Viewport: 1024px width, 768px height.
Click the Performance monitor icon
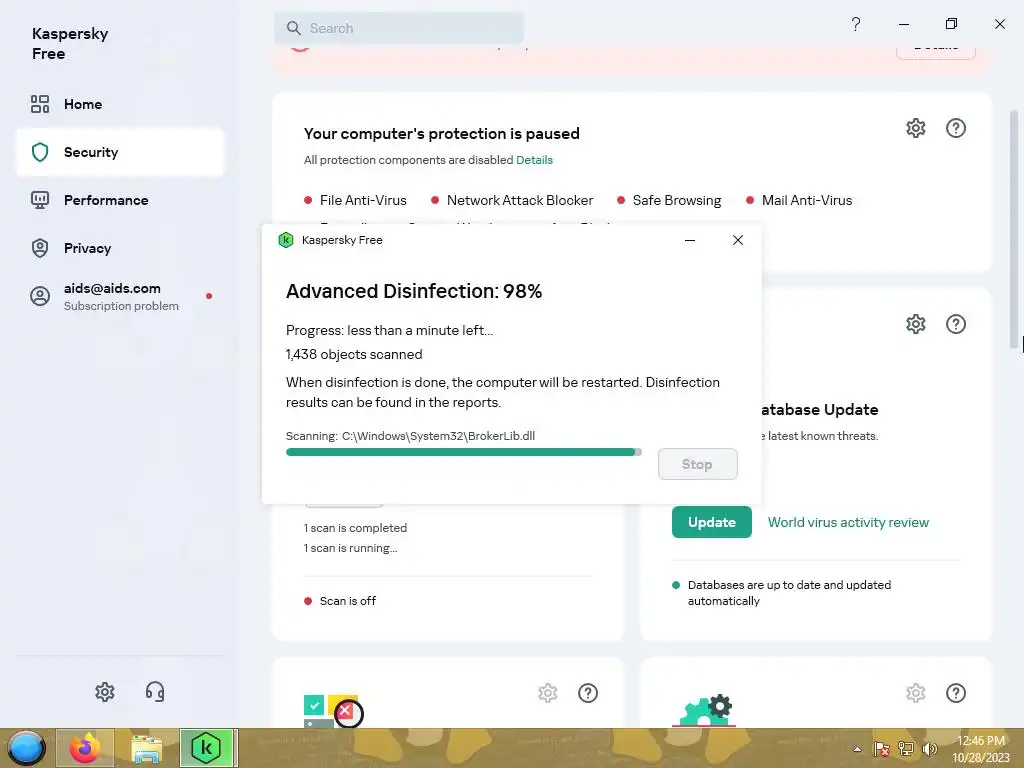[40, 200]
